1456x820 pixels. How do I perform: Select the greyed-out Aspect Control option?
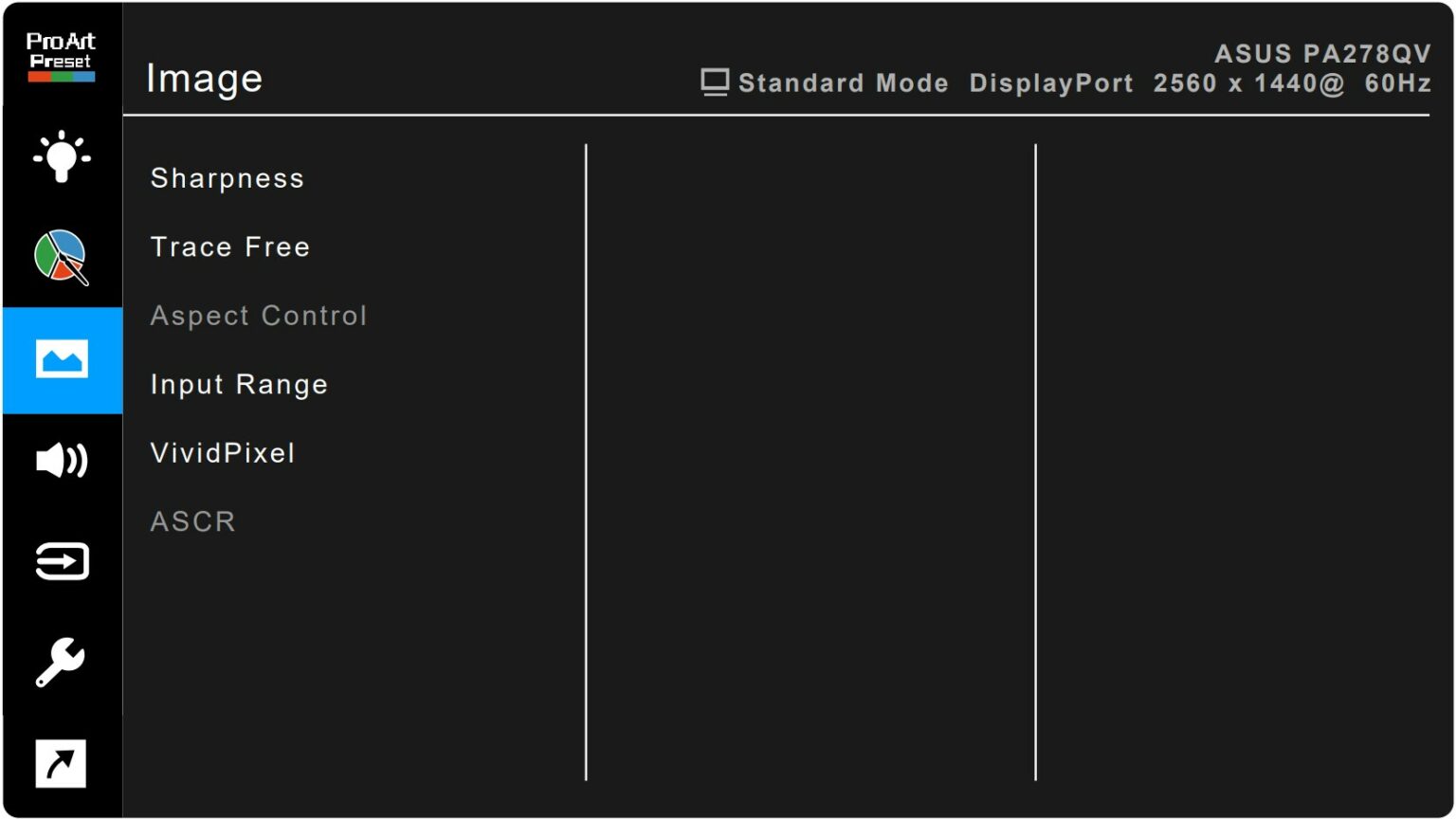tap(259, 316)
